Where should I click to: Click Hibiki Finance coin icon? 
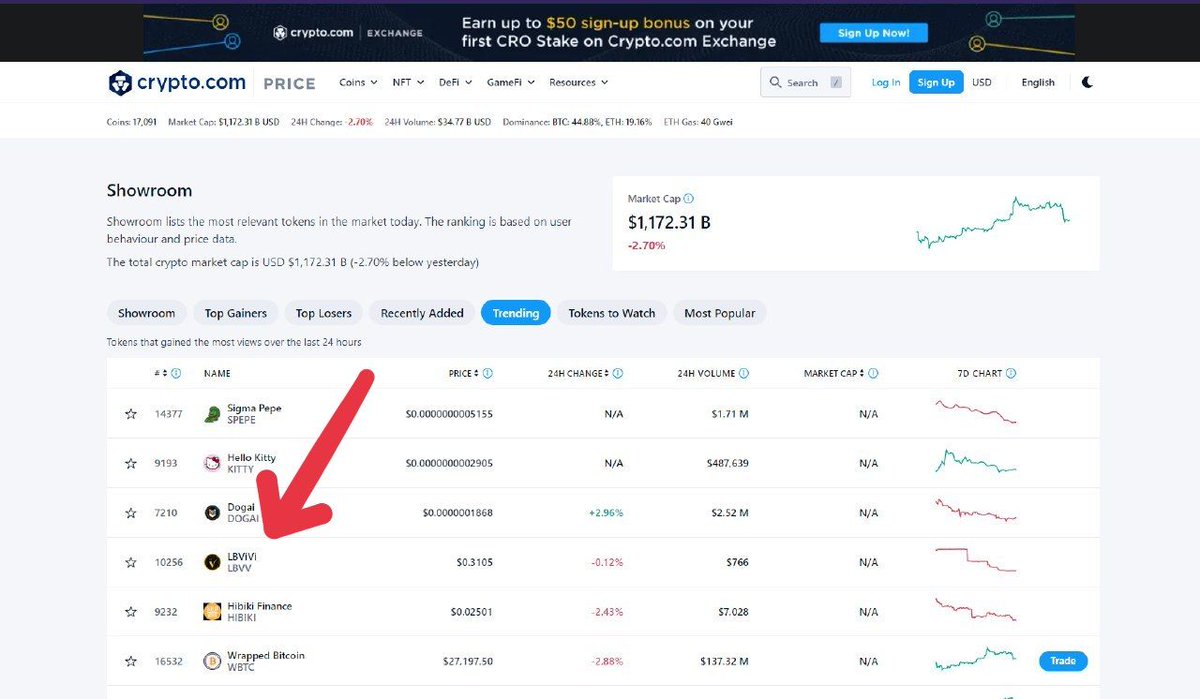pyautogui.click(x=212, y=612)
